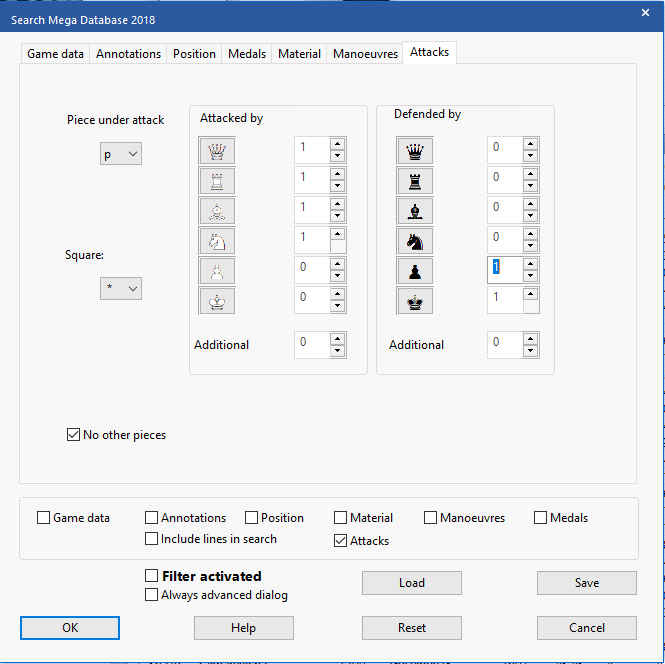Open the Piece under attack dropdown
Image resolution: width=665 pixels, height=664 pixels.
(121, 153)
